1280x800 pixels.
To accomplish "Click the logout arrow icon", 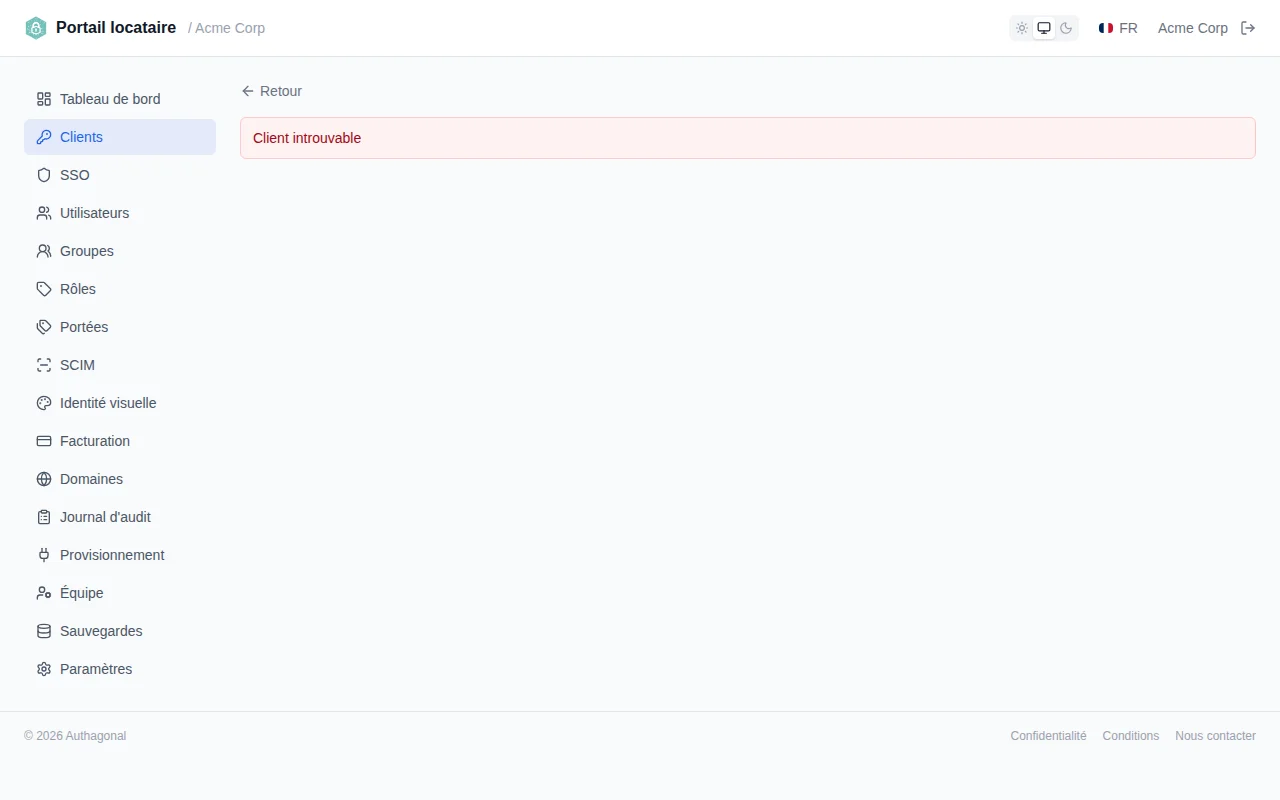I will (x=1248, y=28).
